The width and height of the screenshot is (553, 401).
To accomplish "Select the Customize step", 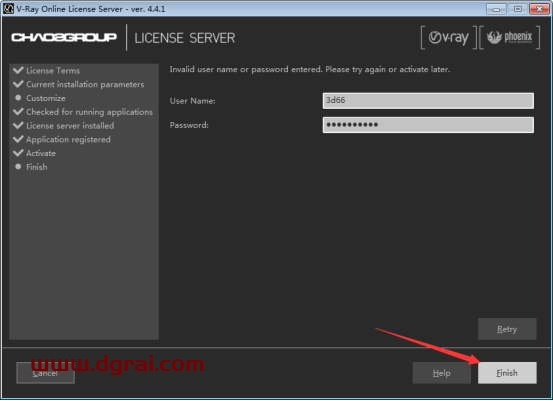I will point(46,98).
